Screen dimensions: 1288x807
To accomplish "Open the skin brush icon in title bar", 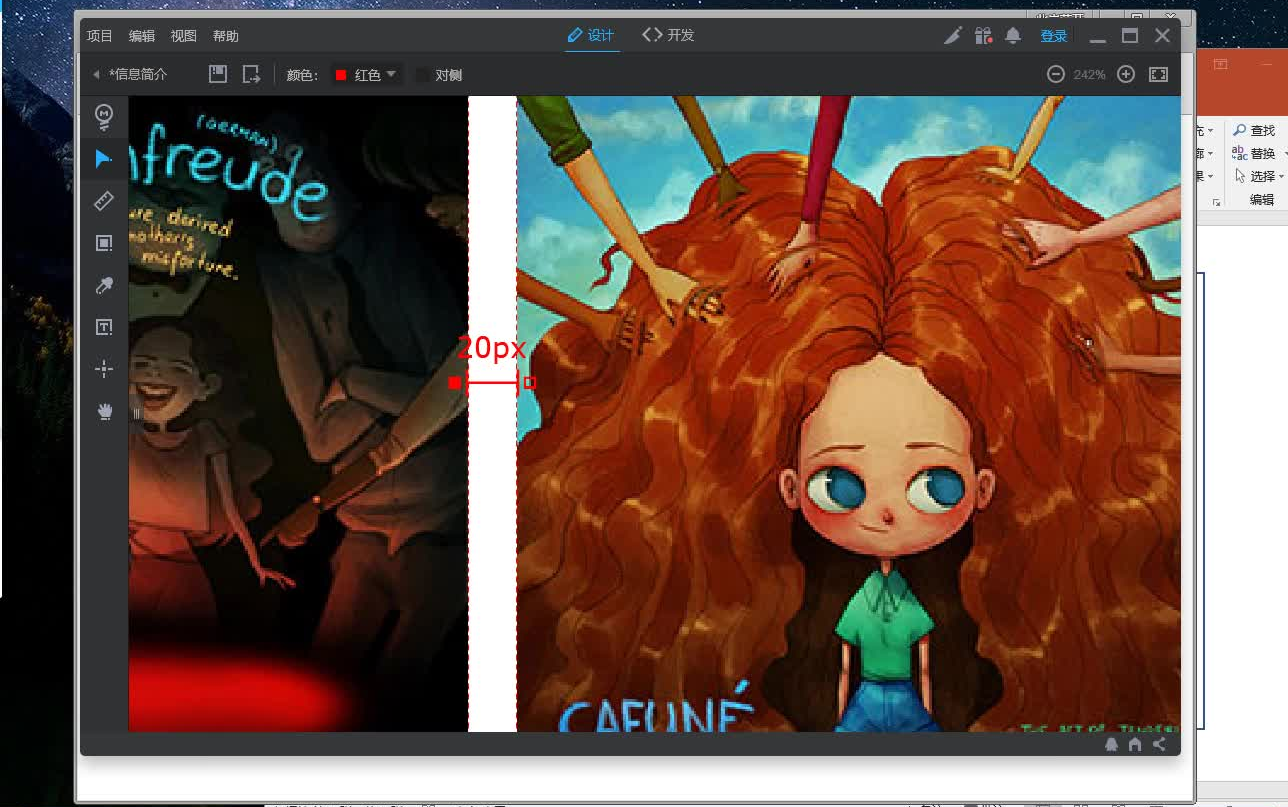I will pos(953,36).
